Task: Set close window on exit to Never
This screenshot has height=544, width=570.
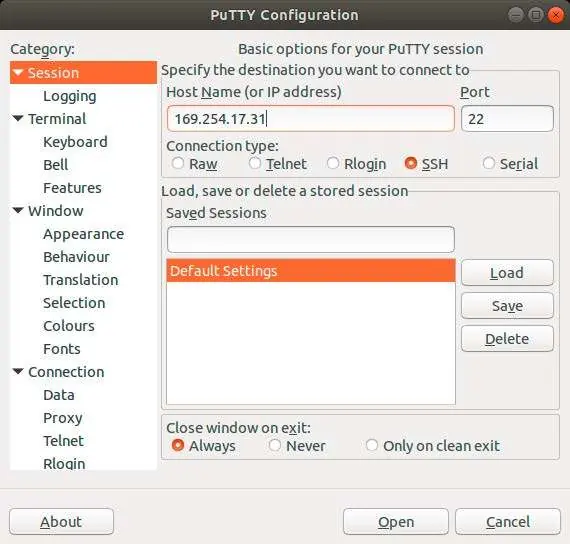Action: pos(275,445)
